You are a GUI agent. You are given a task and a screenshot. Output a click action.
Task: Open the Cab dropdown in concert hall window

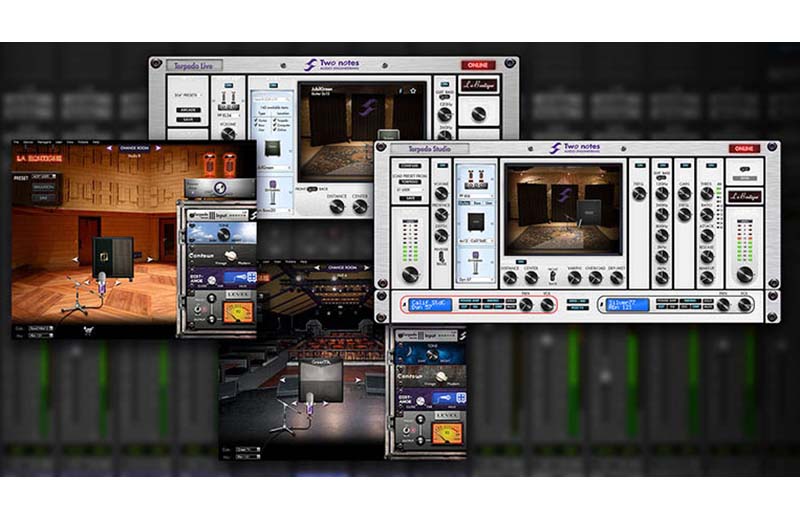coord(248,450)
